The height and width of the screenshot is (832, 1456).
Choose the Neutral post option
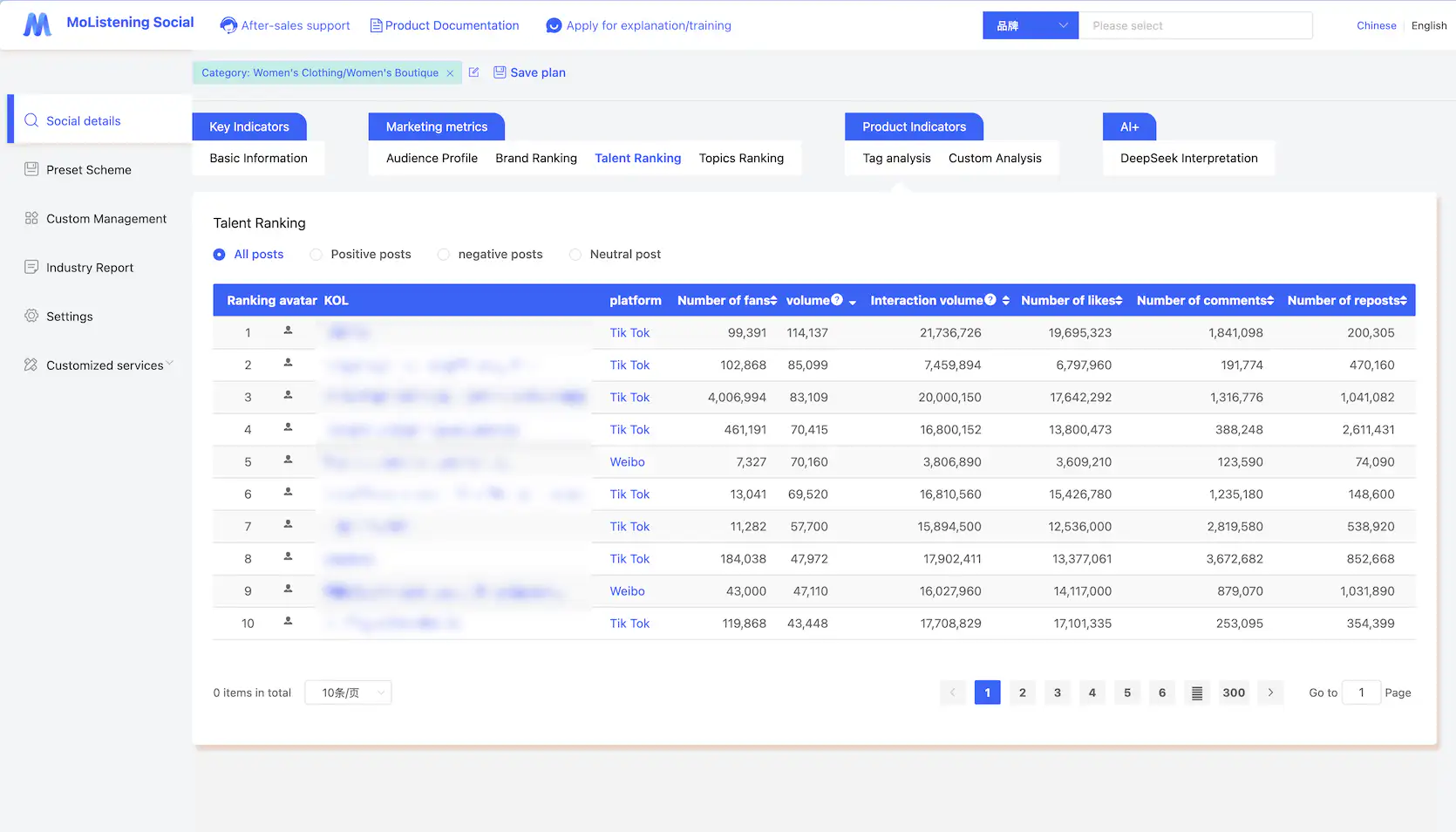[x=575, y=254]
